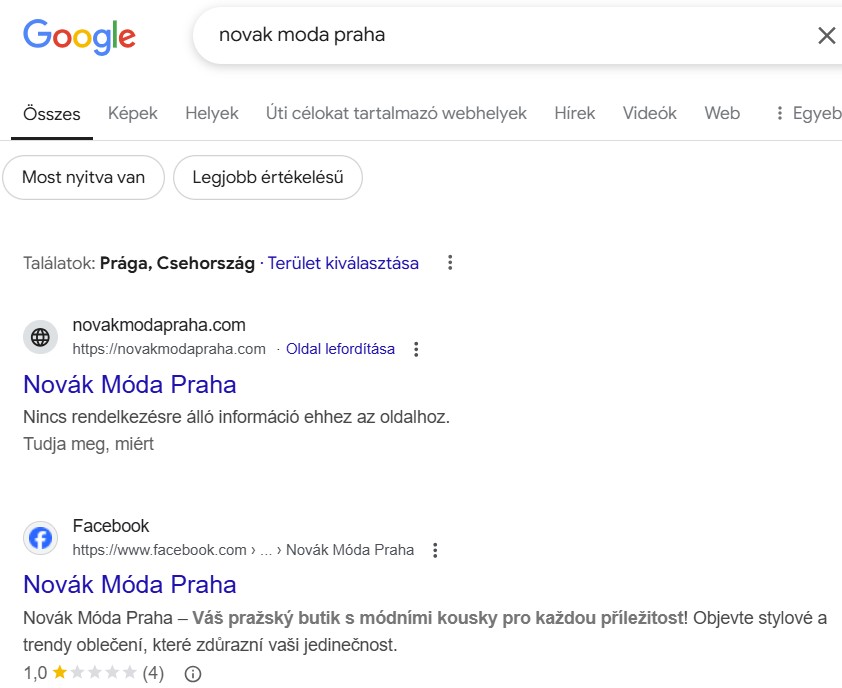This screenshot has width=842, height=688.
Task: Open the Novák Móda Praha Facebook result
Action: (x=130, y=584)
